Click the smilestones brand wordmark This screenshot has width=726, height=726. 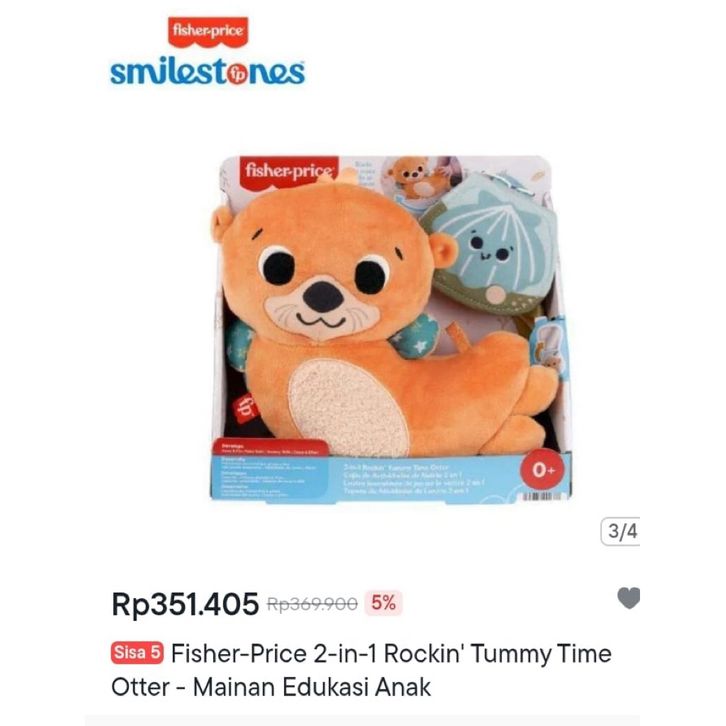[207, 72]
